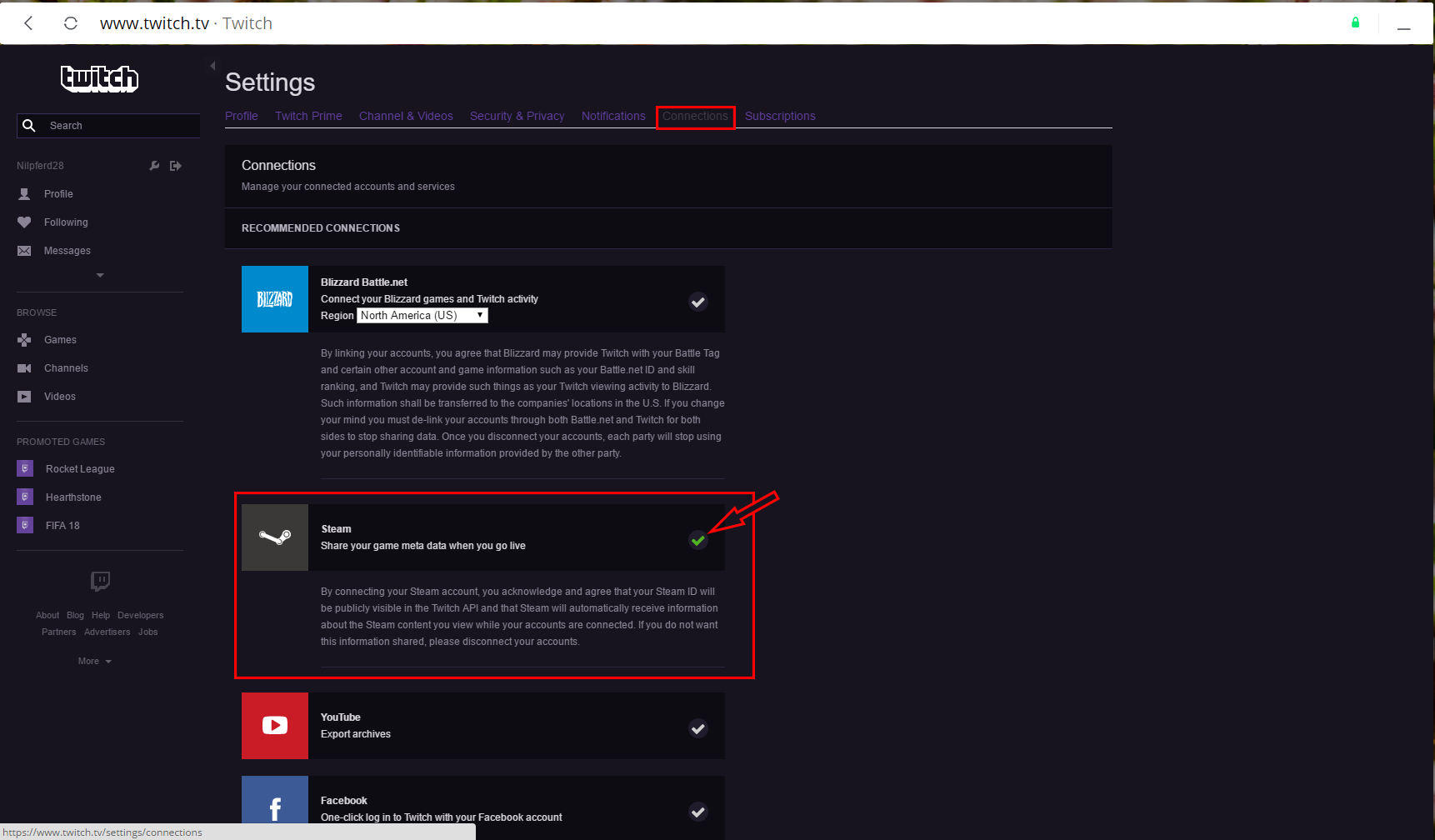Open FIFA 18 promoted game
This screenshot has height=840, width=1435.
tap(62, 526)
